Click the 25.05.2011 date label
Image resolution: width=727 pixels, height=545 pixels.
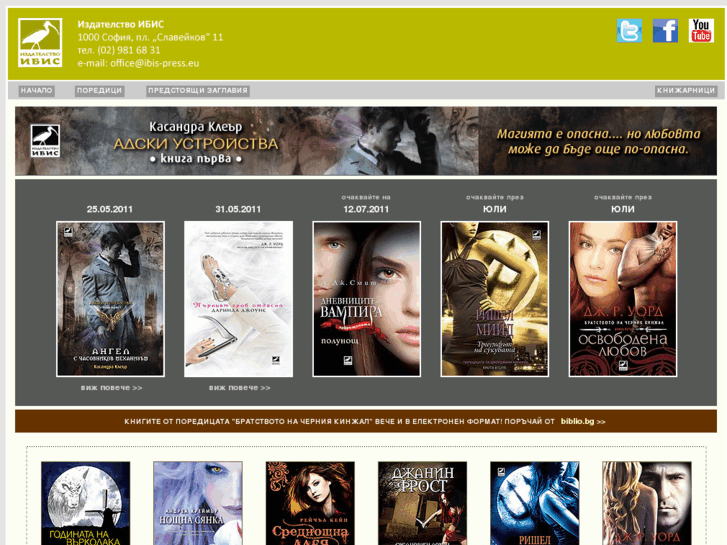(x=109, y=209)
